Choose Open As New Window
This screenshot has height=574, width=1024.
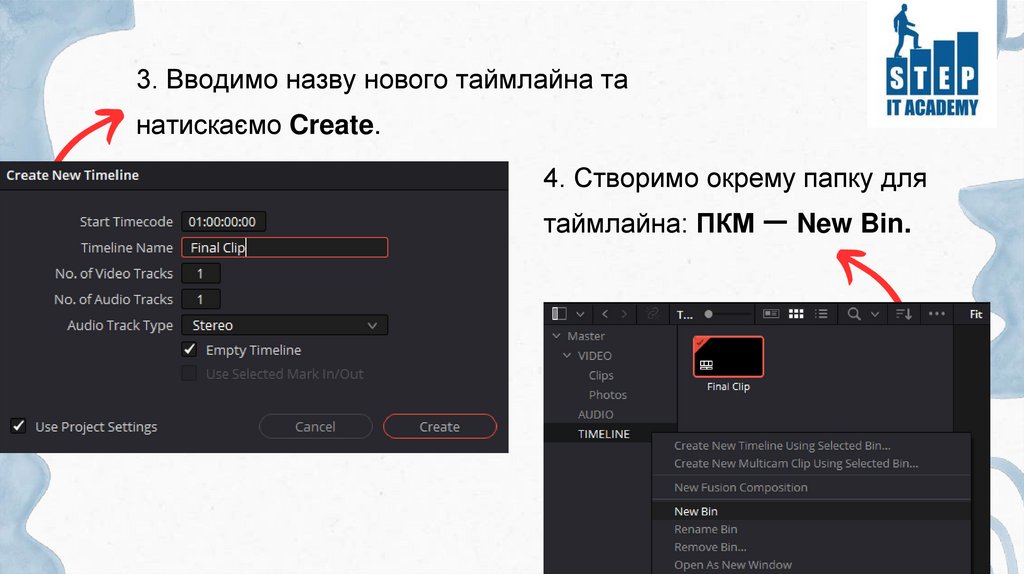coord(733,565)
